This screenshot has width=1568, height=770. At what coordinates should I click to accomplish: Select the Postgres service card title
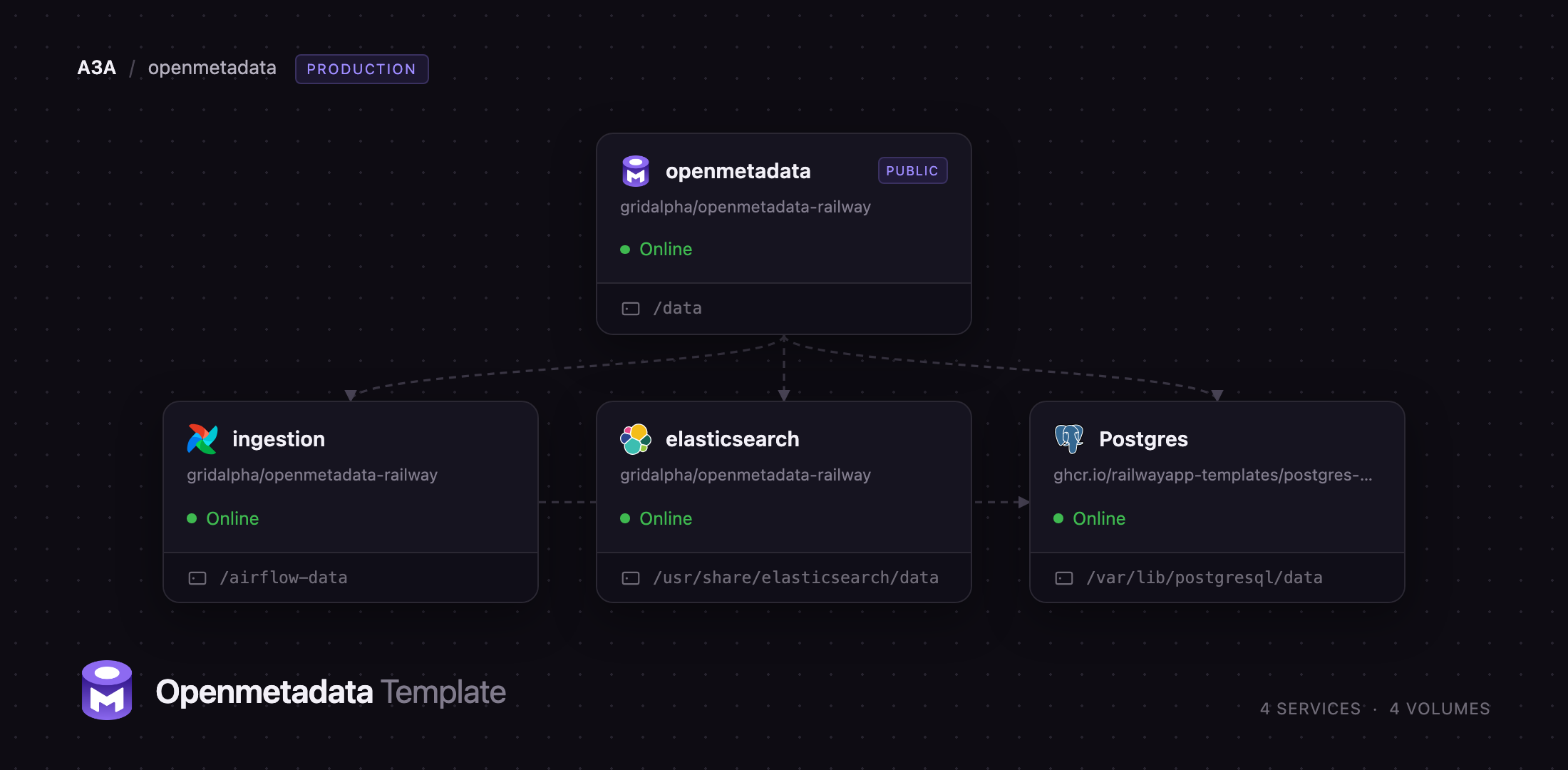1143,439
